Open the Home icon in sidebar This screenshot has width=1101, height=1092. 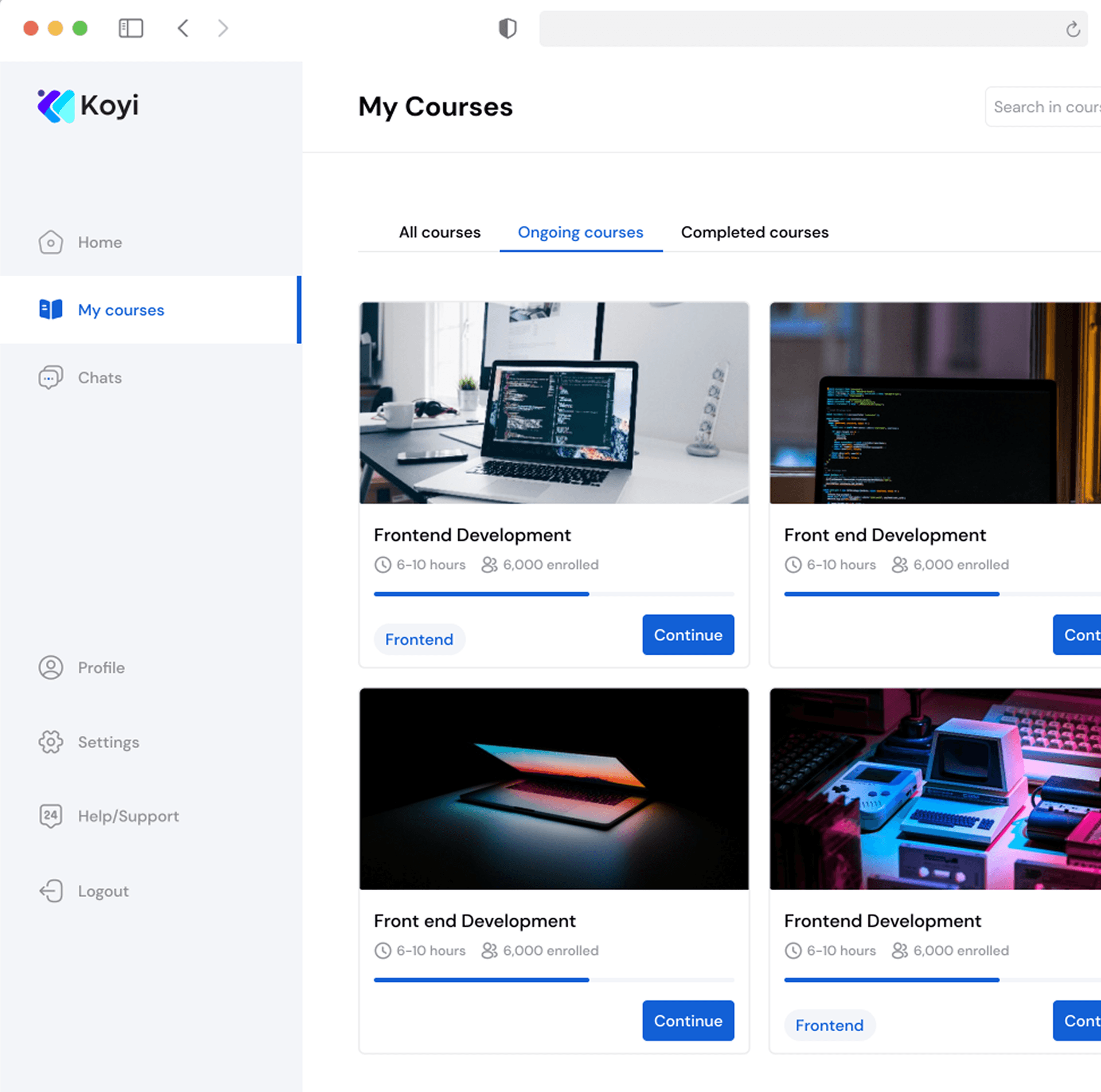coord(50,242)
